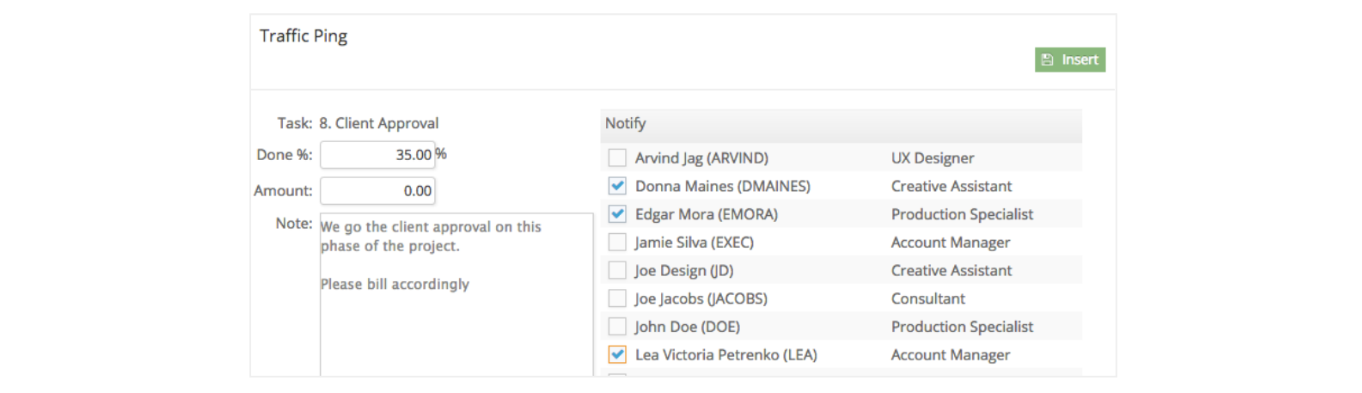Check the Arvind Jag (ARVIND) checkbox
1362x393 pixels.
[x=617, y=158]
